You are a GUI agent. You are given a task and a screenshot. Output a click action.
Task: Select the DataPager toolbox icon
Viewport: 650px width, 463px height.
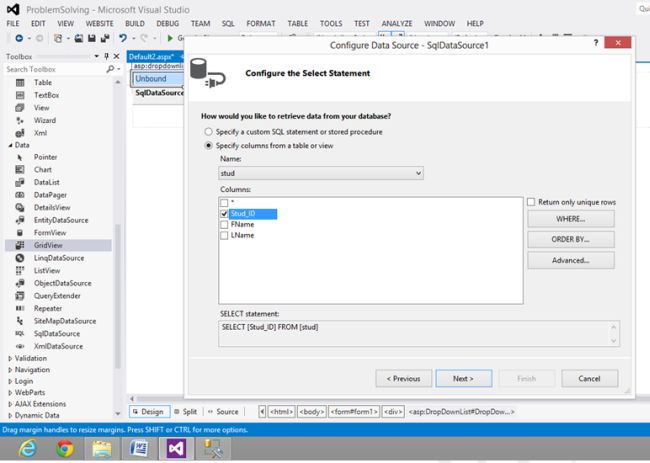[20, 195]
